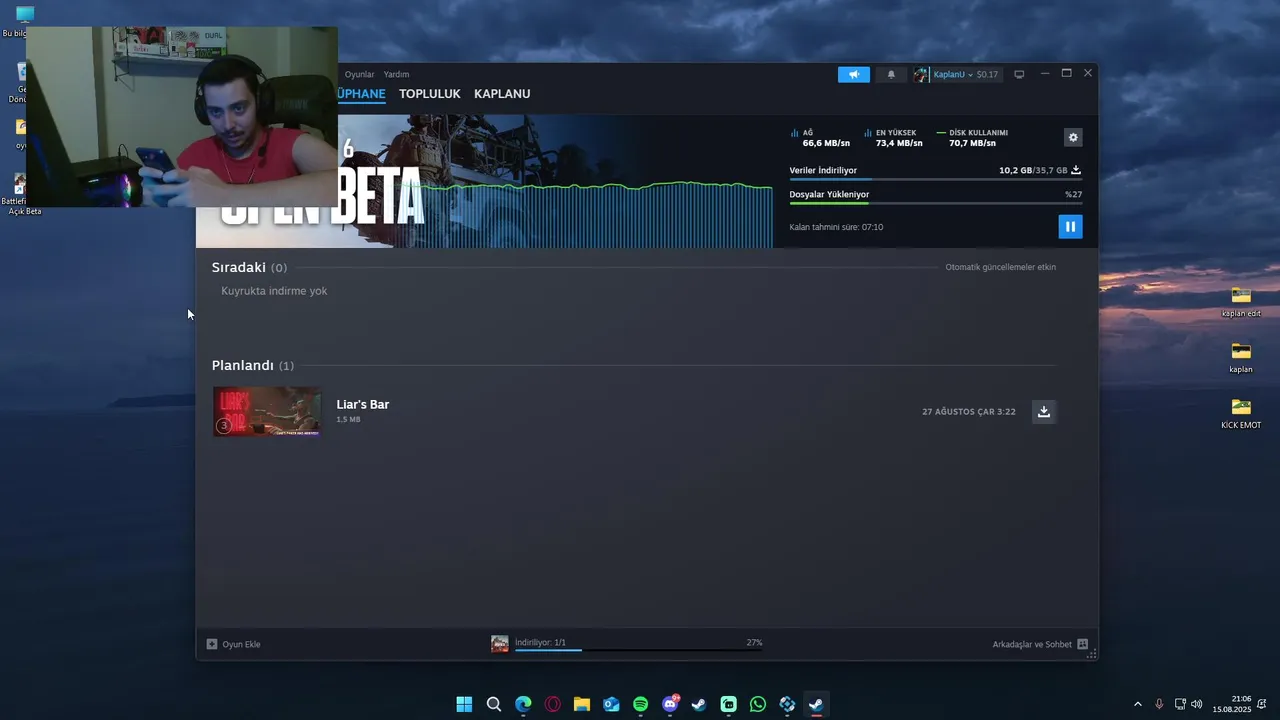This screenshot has height=720, width=1280.
Task: Open the volume tray icon
Action: (x=1197, y=705)
